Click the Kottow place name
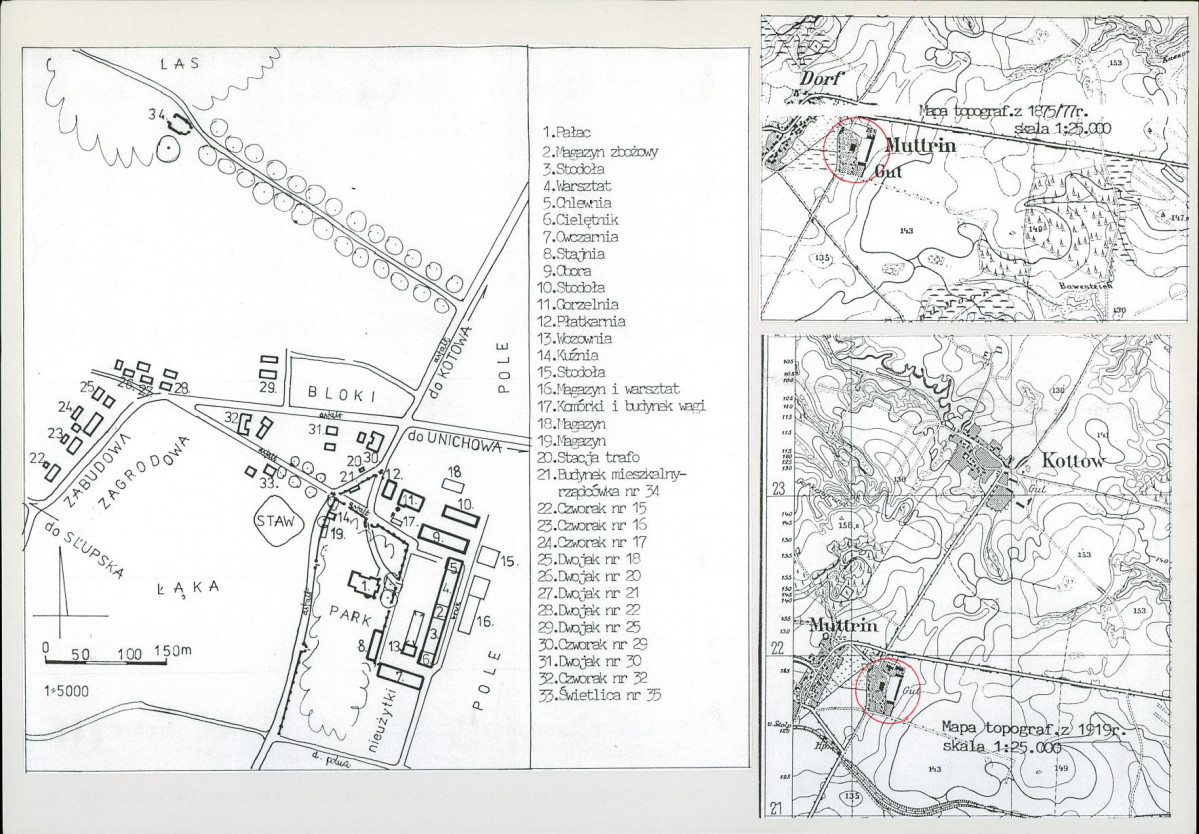 tap(1073, 461)
